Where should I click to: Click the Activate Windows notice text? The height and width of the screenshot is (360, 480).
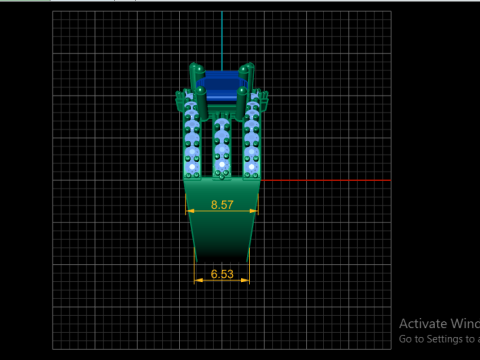(439, 324)
